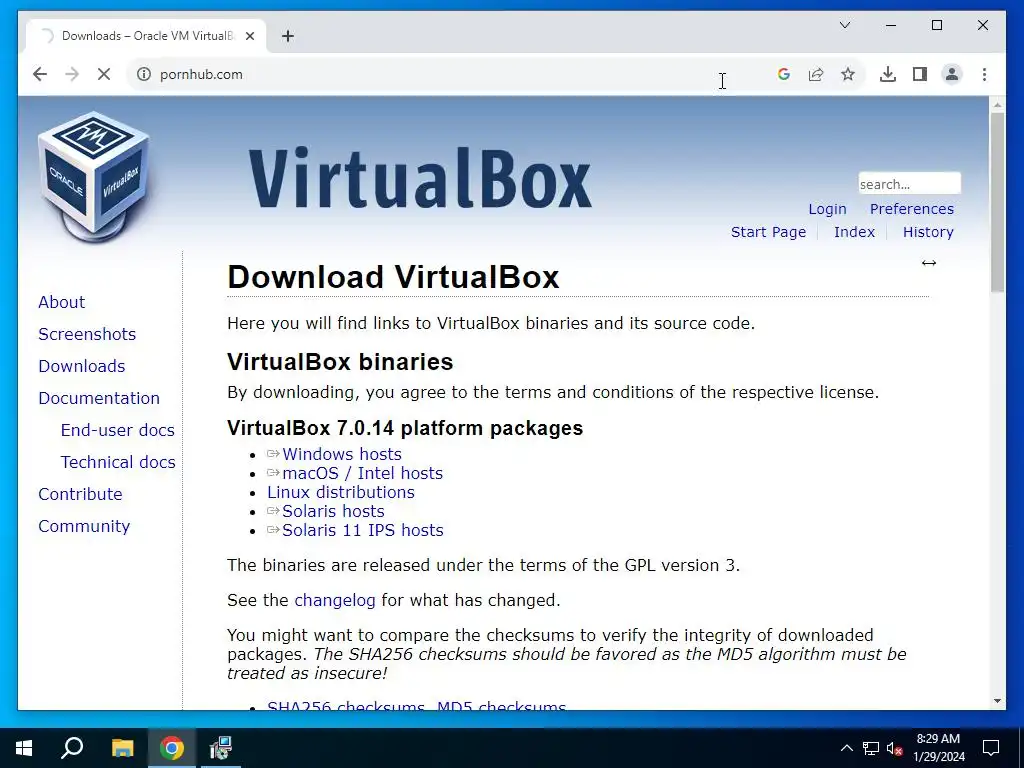Click the address bar URL

pos(201,74)
